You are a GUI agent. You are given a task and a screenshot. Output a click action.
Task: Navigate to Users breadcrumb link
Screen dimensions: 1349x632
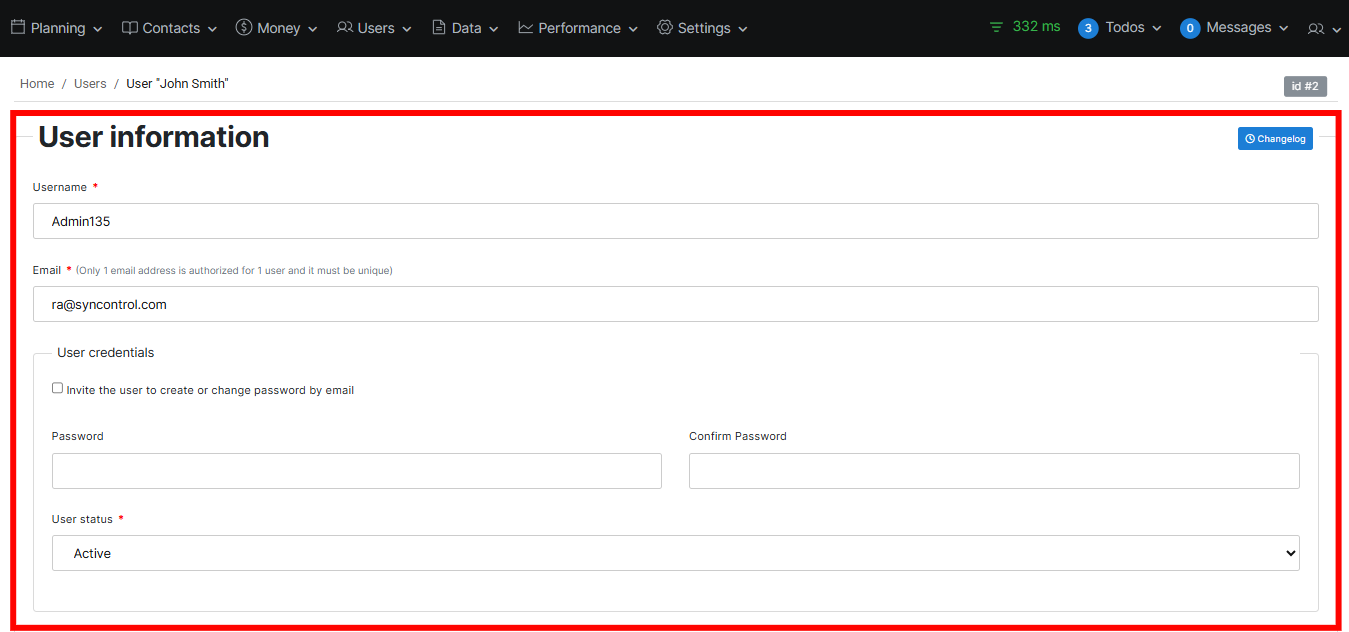[90, 84]
